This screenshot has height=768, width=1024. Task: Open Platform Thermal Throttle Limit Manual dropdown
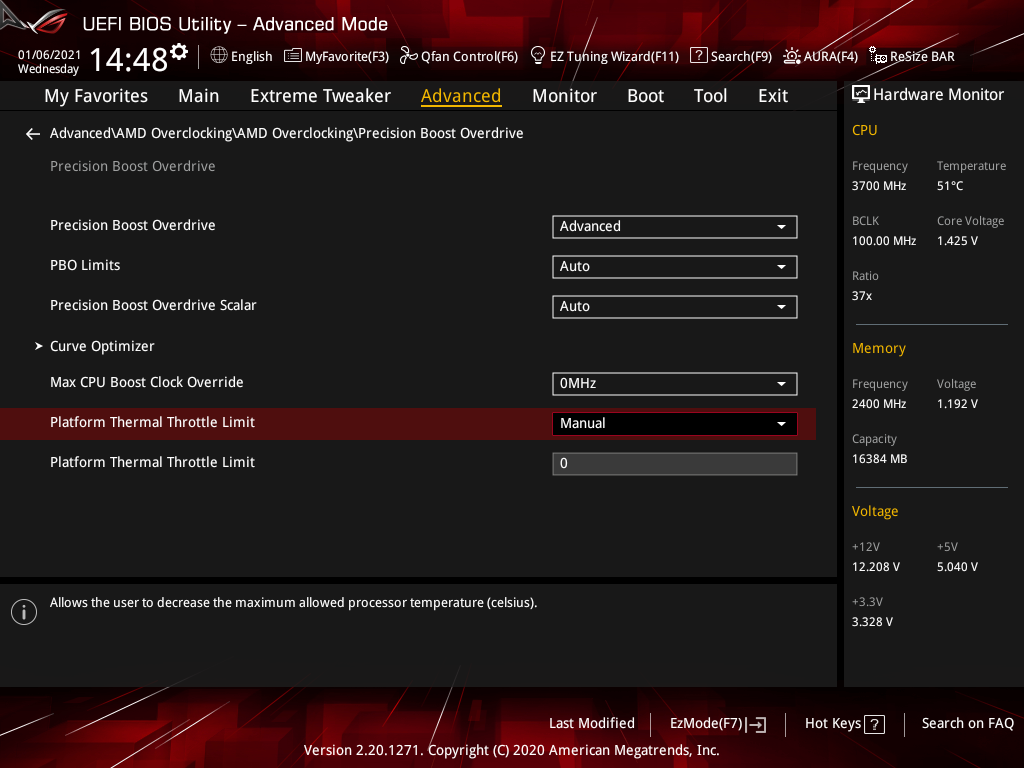[x=675, y=423]
